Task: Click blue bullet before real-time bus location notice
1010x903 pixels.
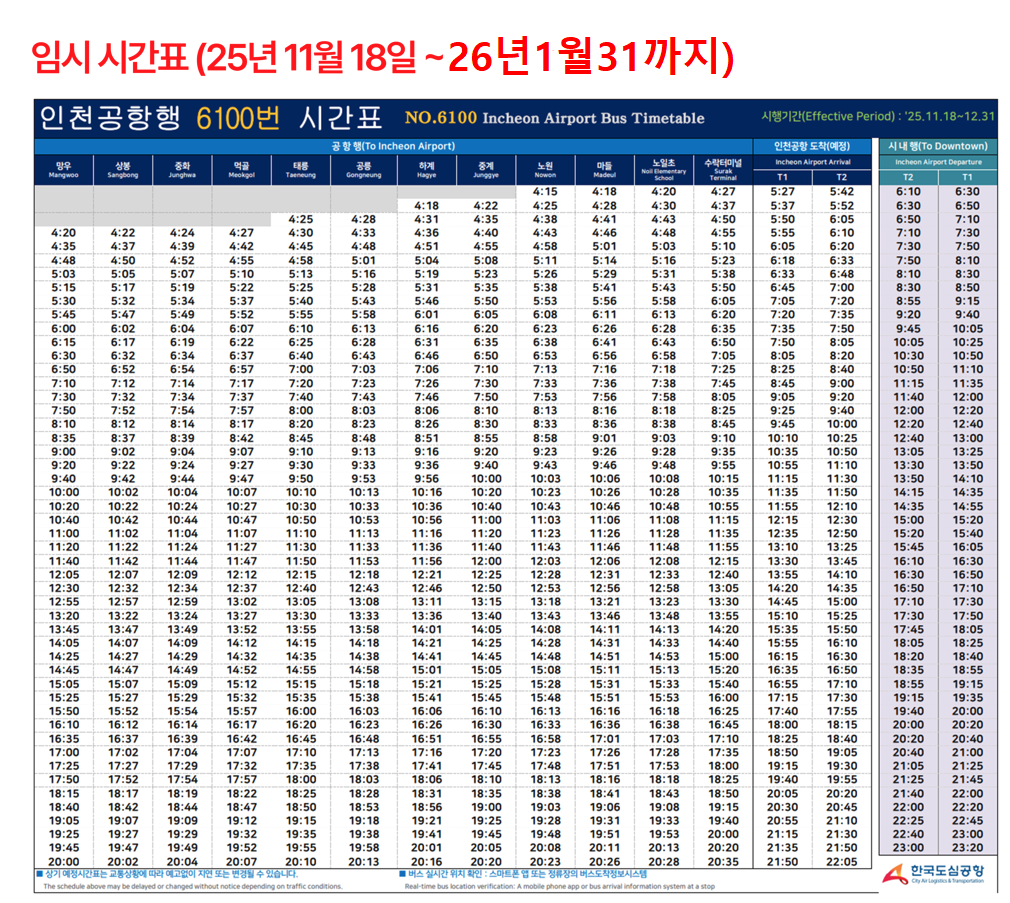Action: click(x=402, y=873)
